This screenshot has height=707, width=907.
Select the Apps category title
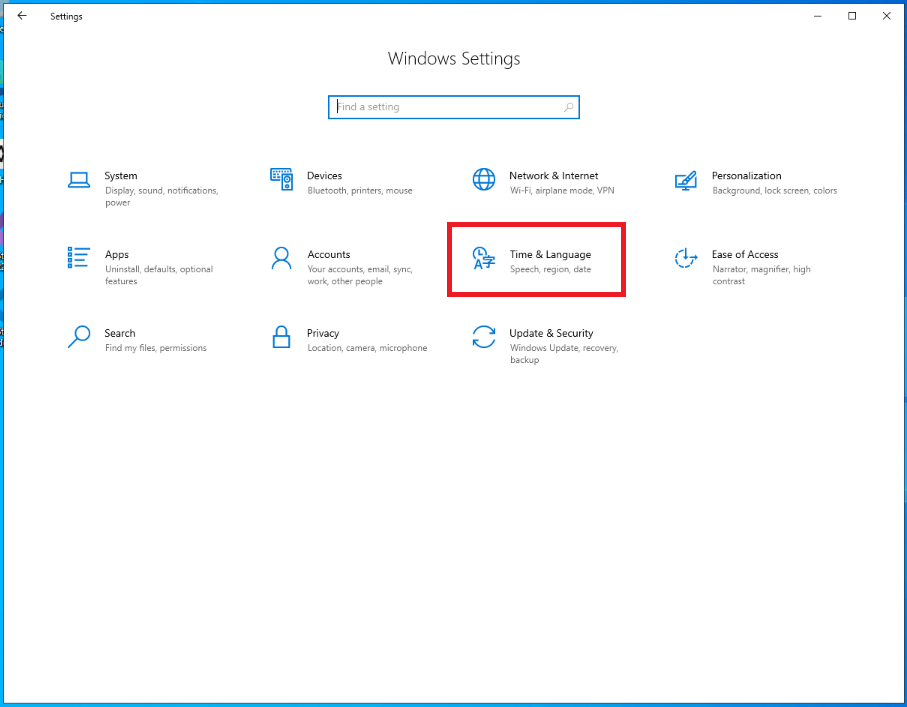coord(117,255)
